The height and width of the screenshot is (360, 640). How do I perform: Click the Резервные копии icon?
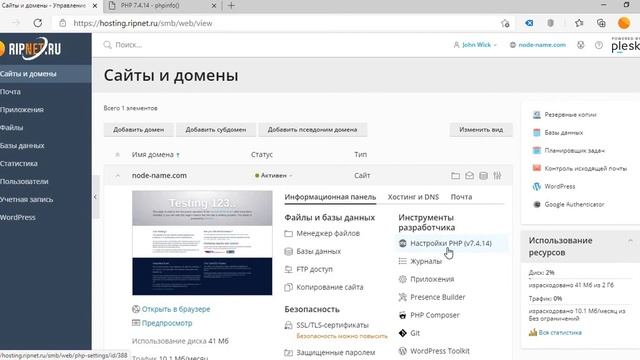tap(537, 115)
